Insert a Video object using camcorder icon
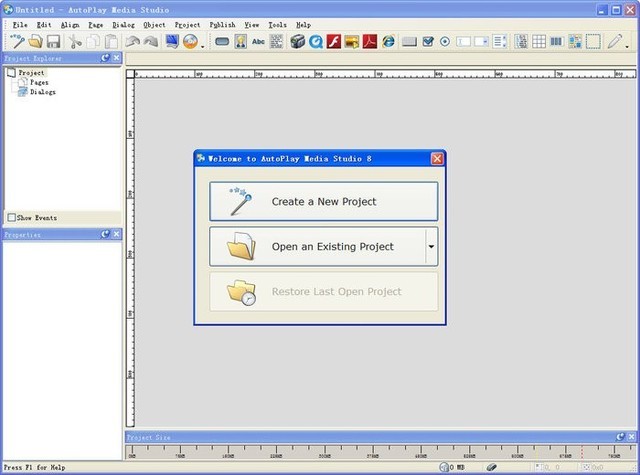This screenshot has width=640, height=475. [297, 41]
